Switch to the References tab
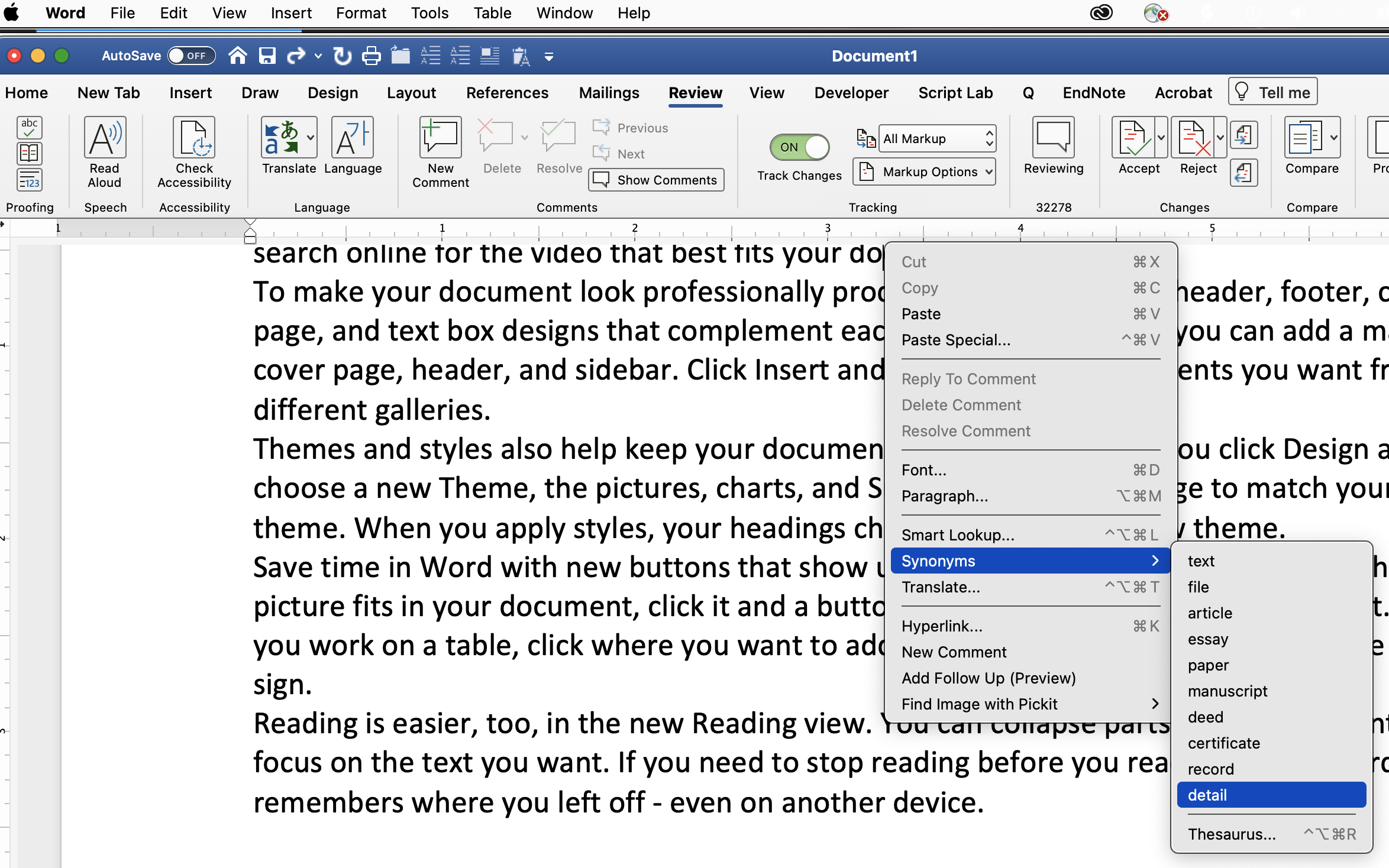The image size is (1389, 868). pyautogui.click(x=507, y=93)
